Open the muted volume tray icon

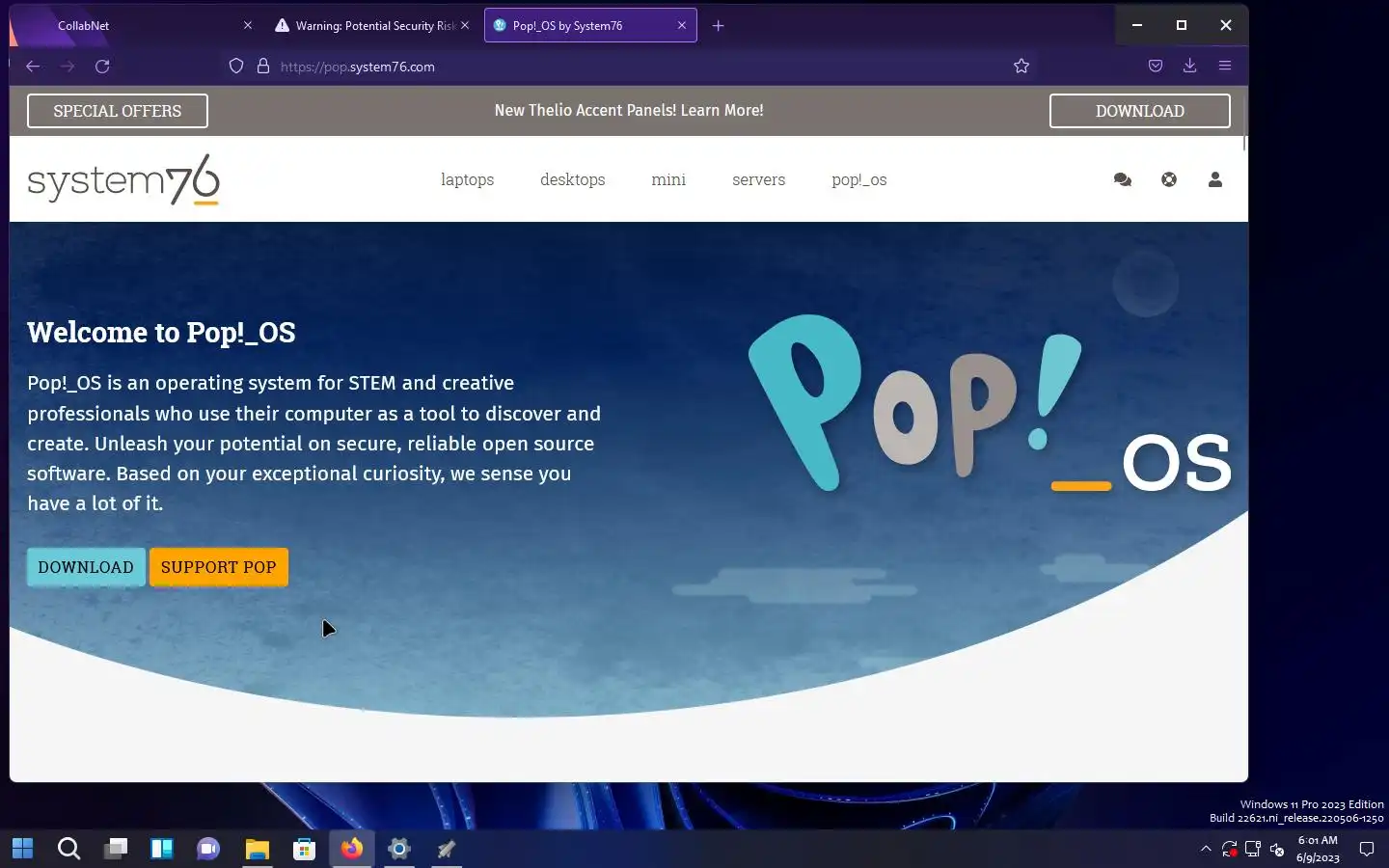click(x=1277, y=849)
